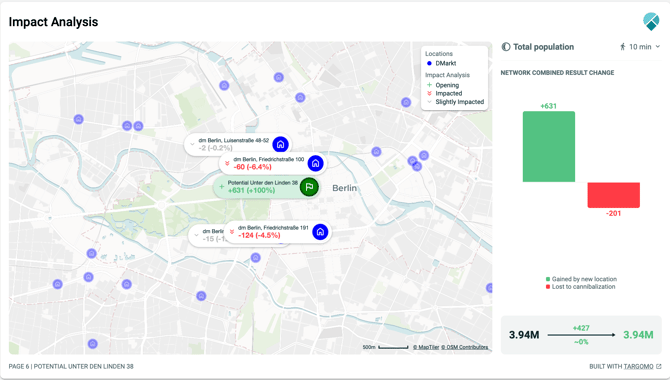This screenshot has width=670, height=380.
Task: Click the blue store icon for Friedrichstraße 100
Action: coord(315,163)
